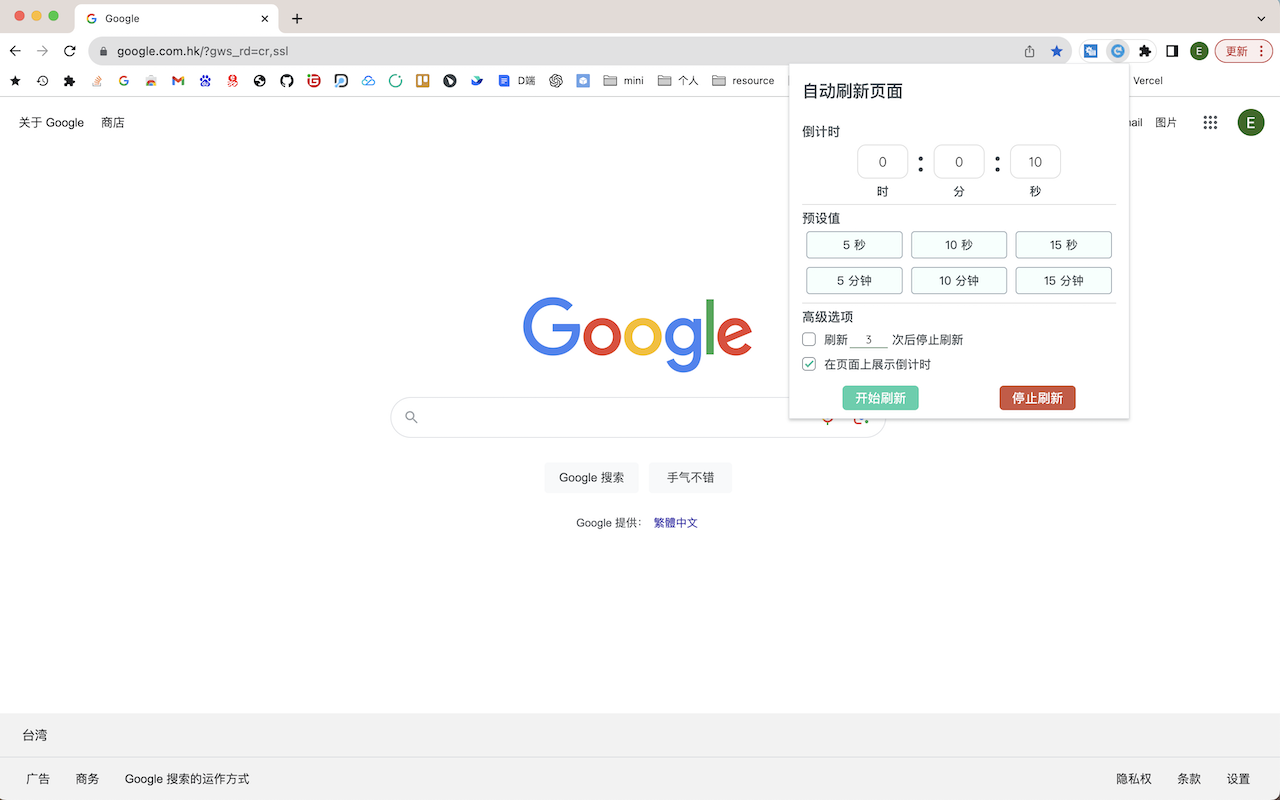1280x800 pixels.
Task: Click the Google 搜索 button
Action: [591, 477]
